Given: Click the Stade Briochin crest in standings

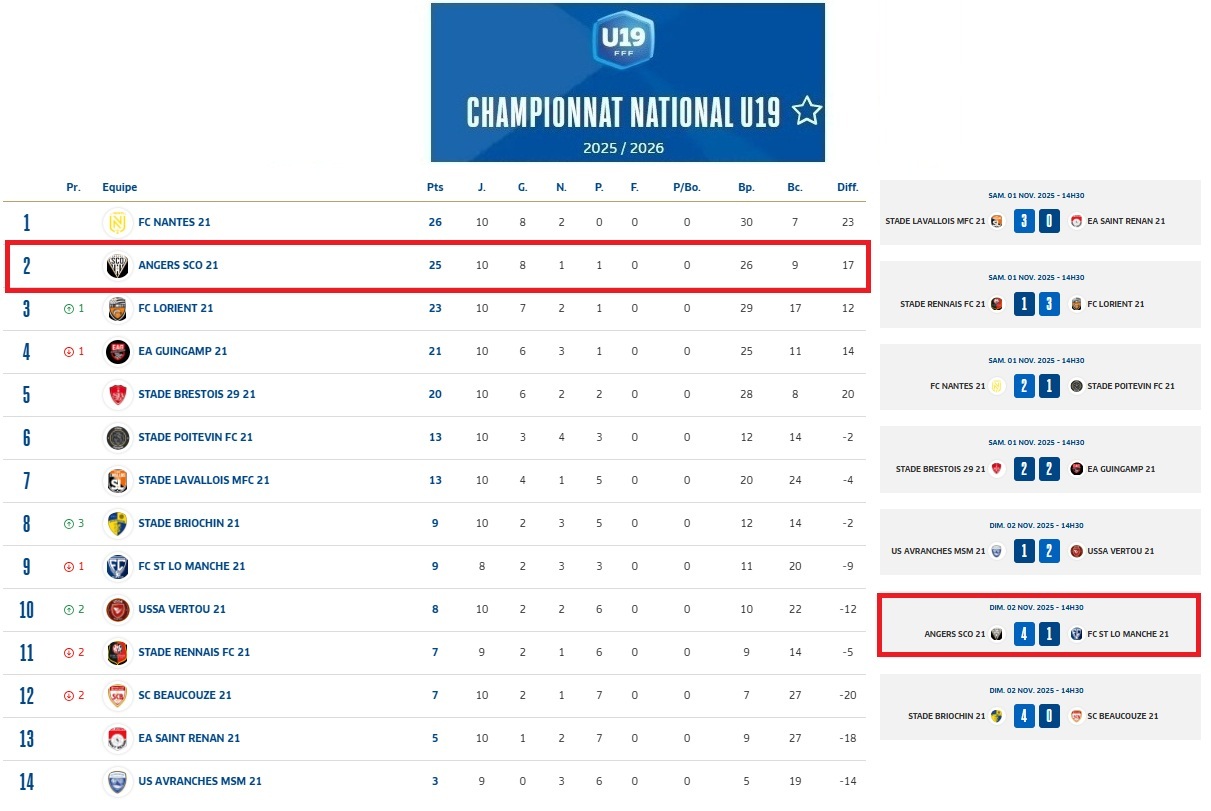Looking at the screenshot, I should point(118,523).
